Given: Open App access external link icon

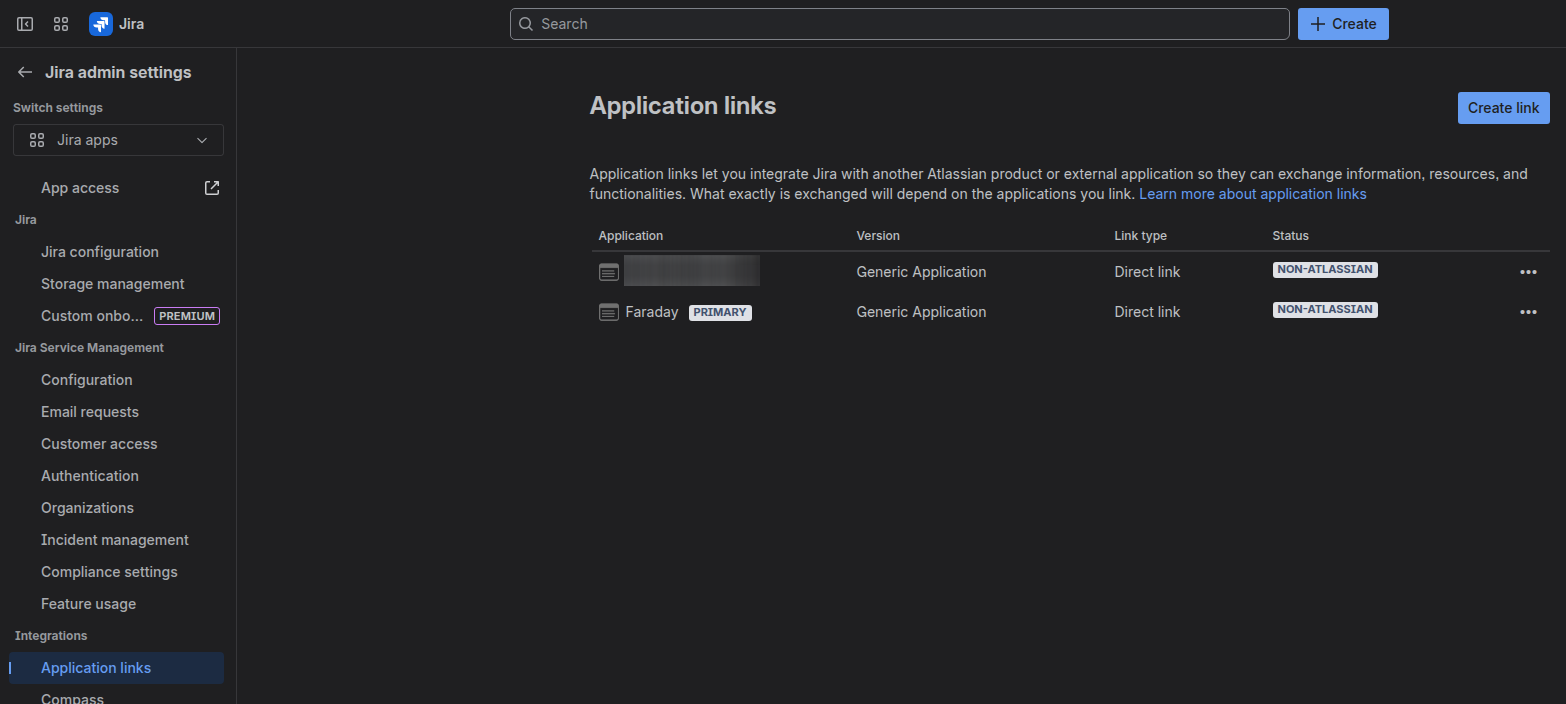Looking at the screenshot, I should tap(212, 188).
